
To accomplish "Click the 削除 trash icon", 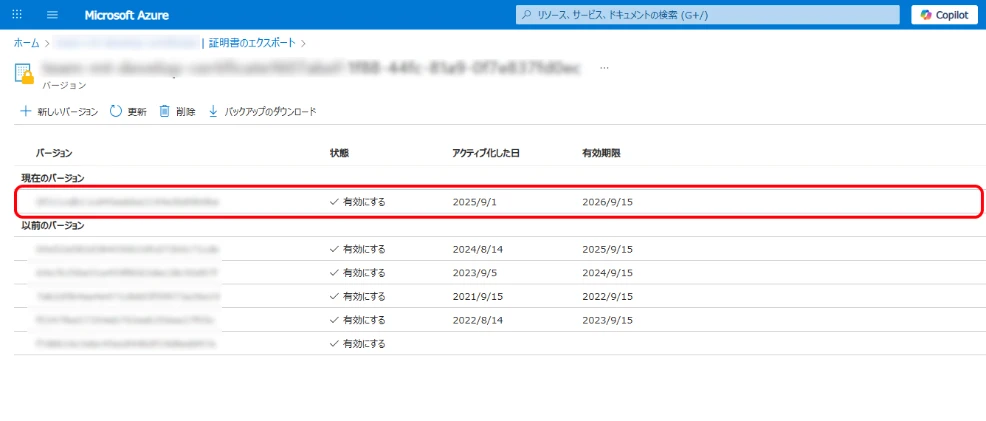I will [165, 112].
